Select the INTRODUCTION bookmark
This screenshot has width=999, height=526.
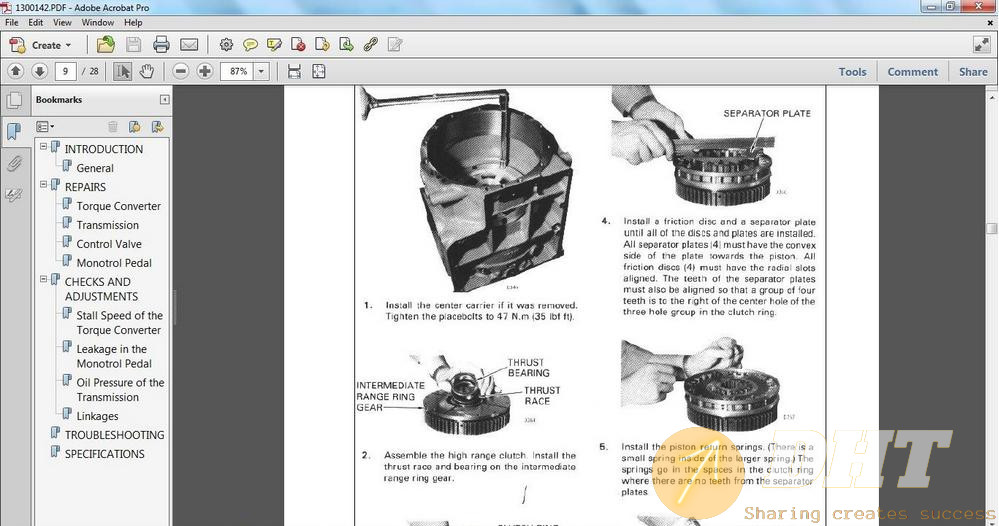(104, 149)
